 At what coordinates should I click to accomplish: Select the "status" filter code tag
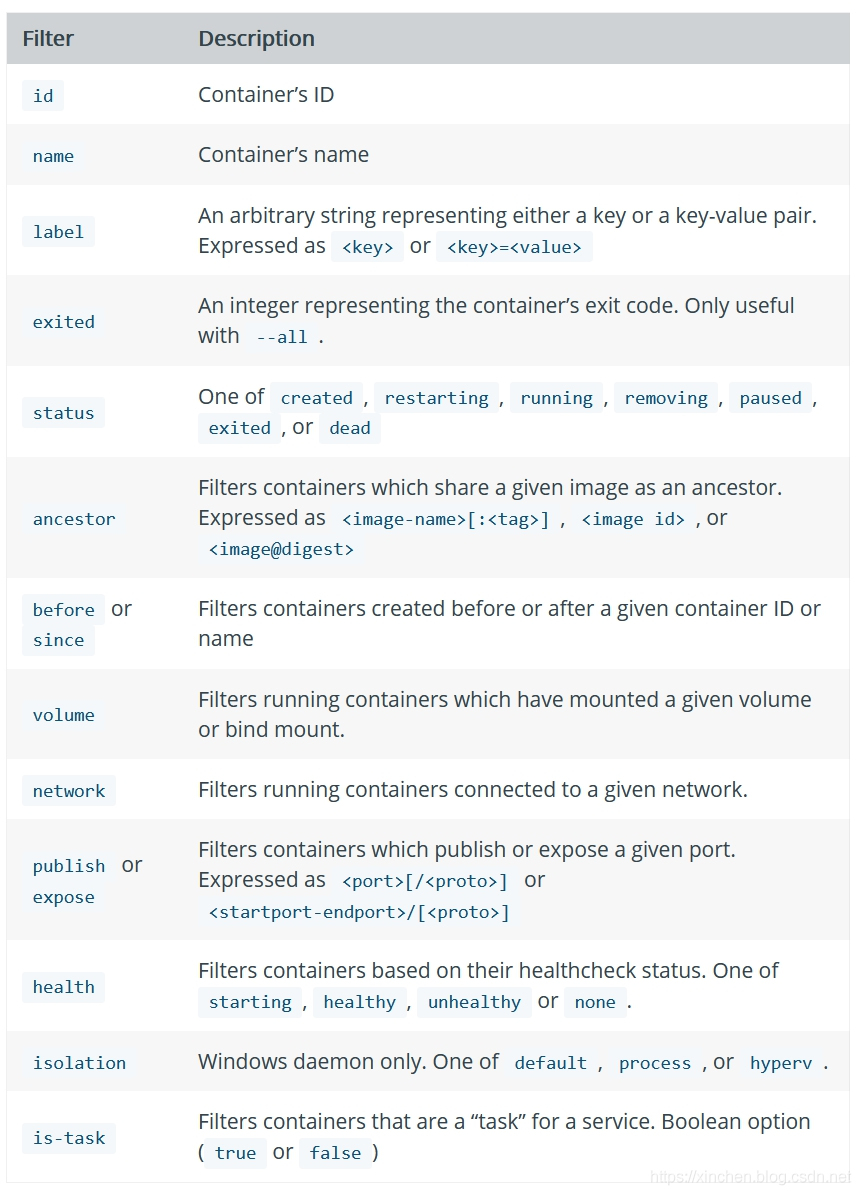point(63,413)
